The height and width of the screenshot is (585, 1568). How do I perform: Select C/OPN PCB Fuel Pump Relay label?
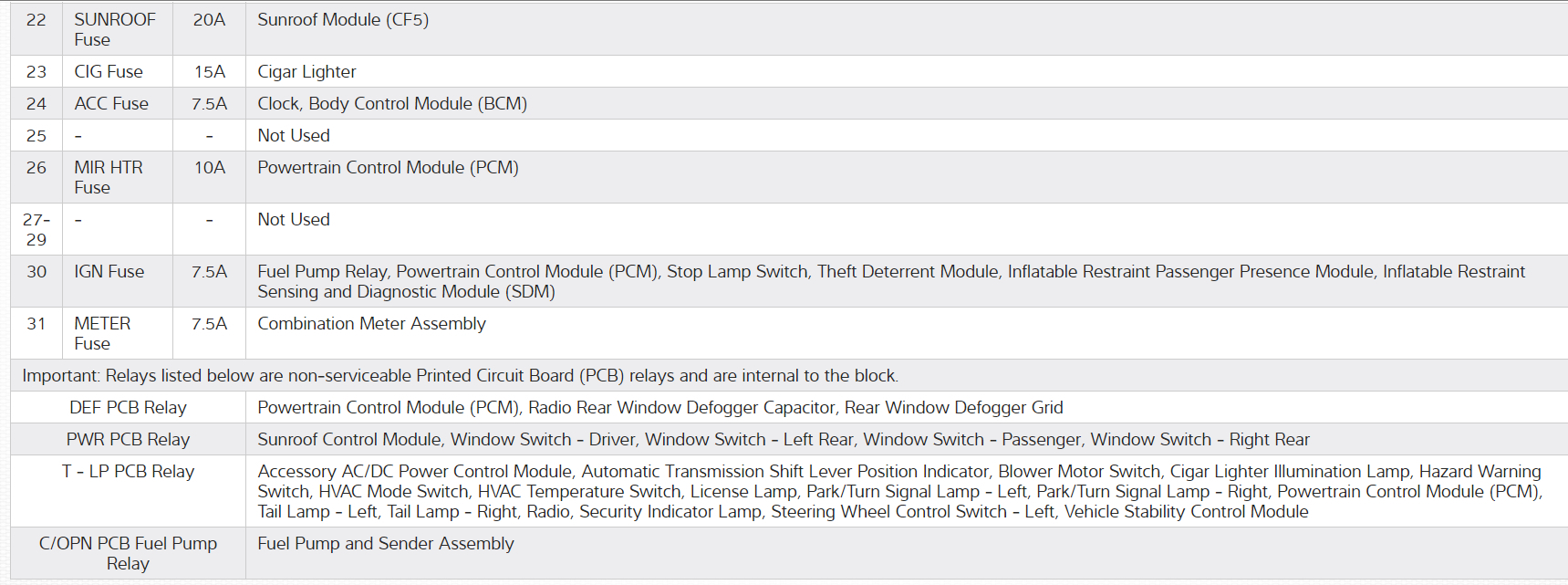click(x=128, y=553)
